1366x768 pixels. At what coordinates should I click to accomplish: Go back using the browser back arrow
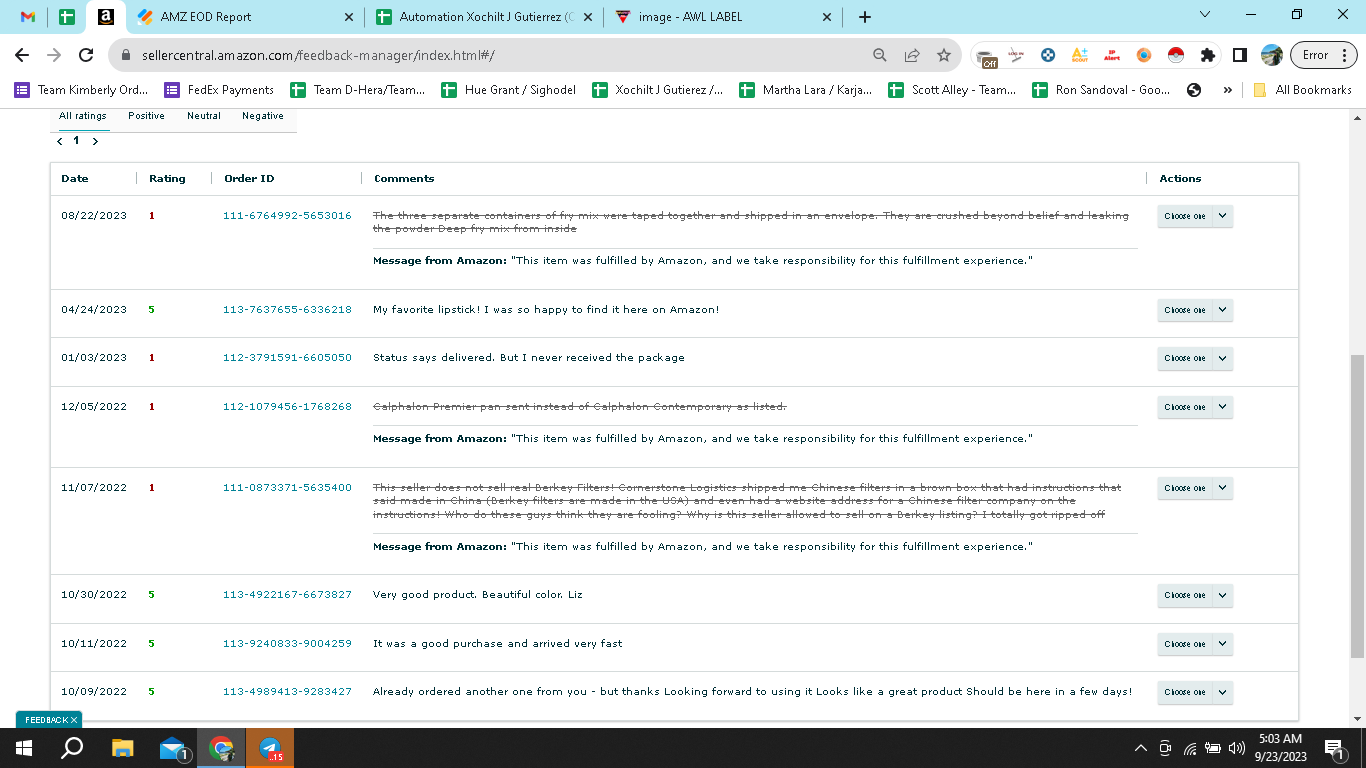tap(23, 55)
